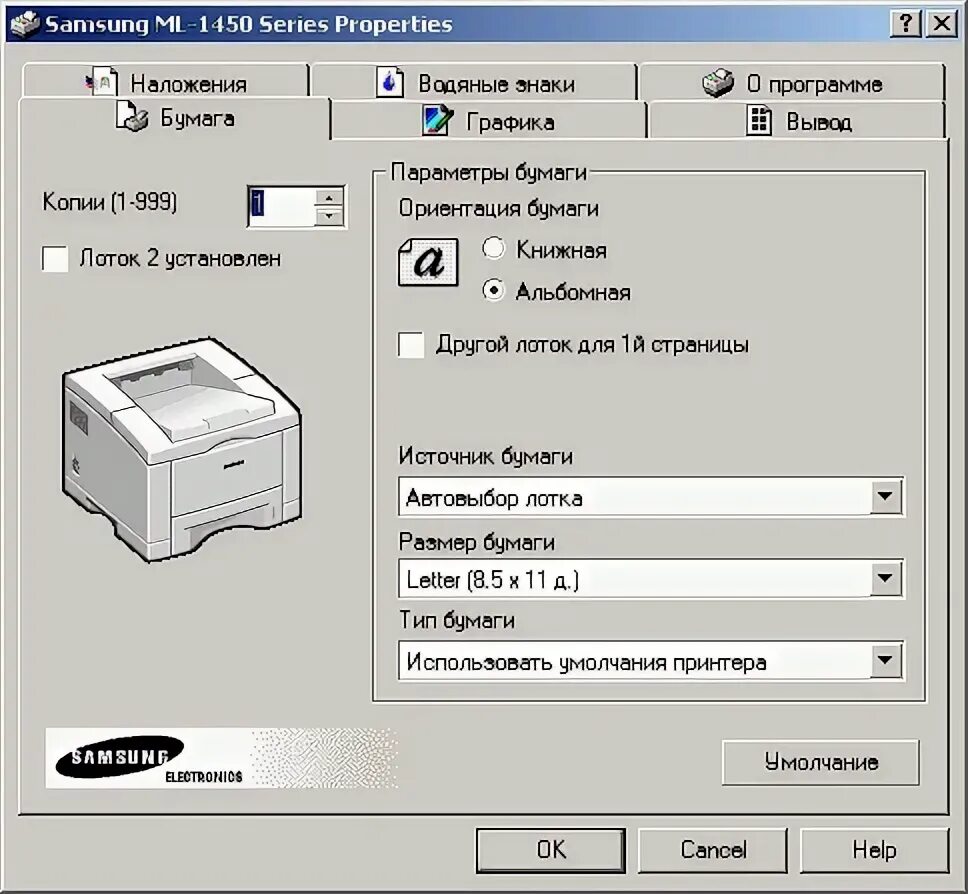This screenshot has width=968, height=894.
Task: Click the Копии (1-999) label
Action: coord(109,201)
